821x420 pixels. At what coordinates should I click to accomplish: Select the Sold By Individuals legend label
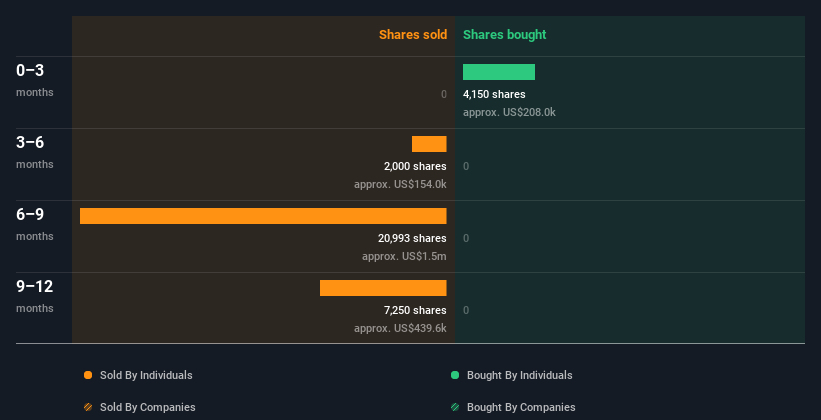tap(146, 375)
